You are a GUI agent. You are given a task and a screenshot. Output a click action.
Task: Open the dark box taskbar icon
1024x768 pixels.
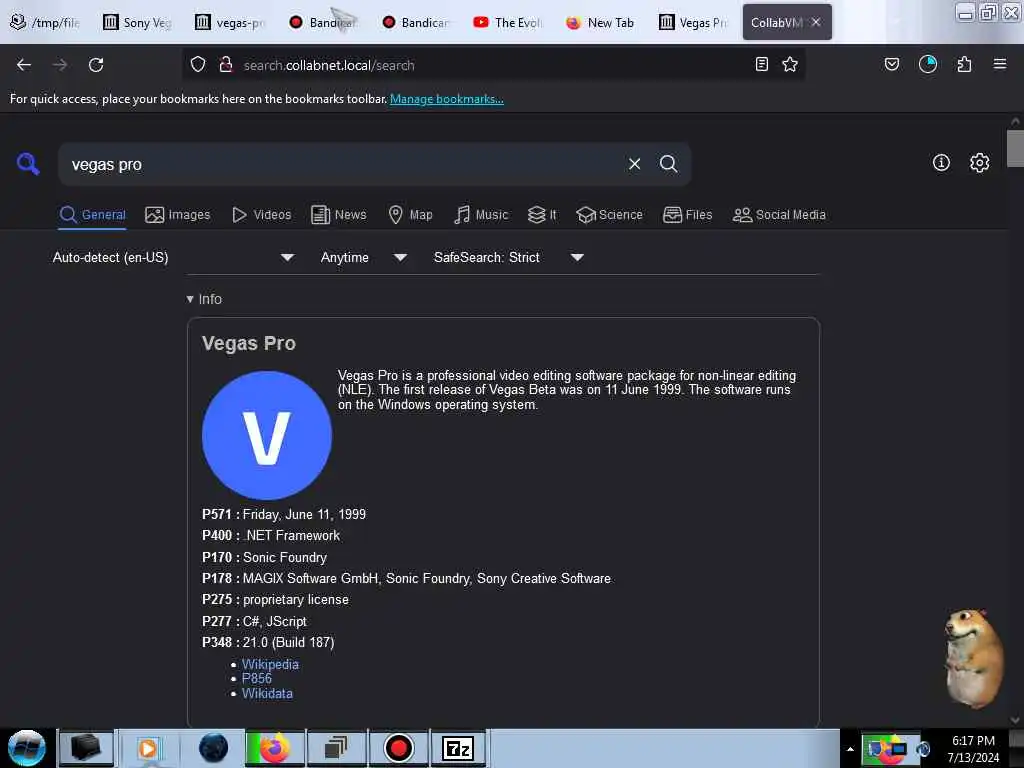coord(86,748)
